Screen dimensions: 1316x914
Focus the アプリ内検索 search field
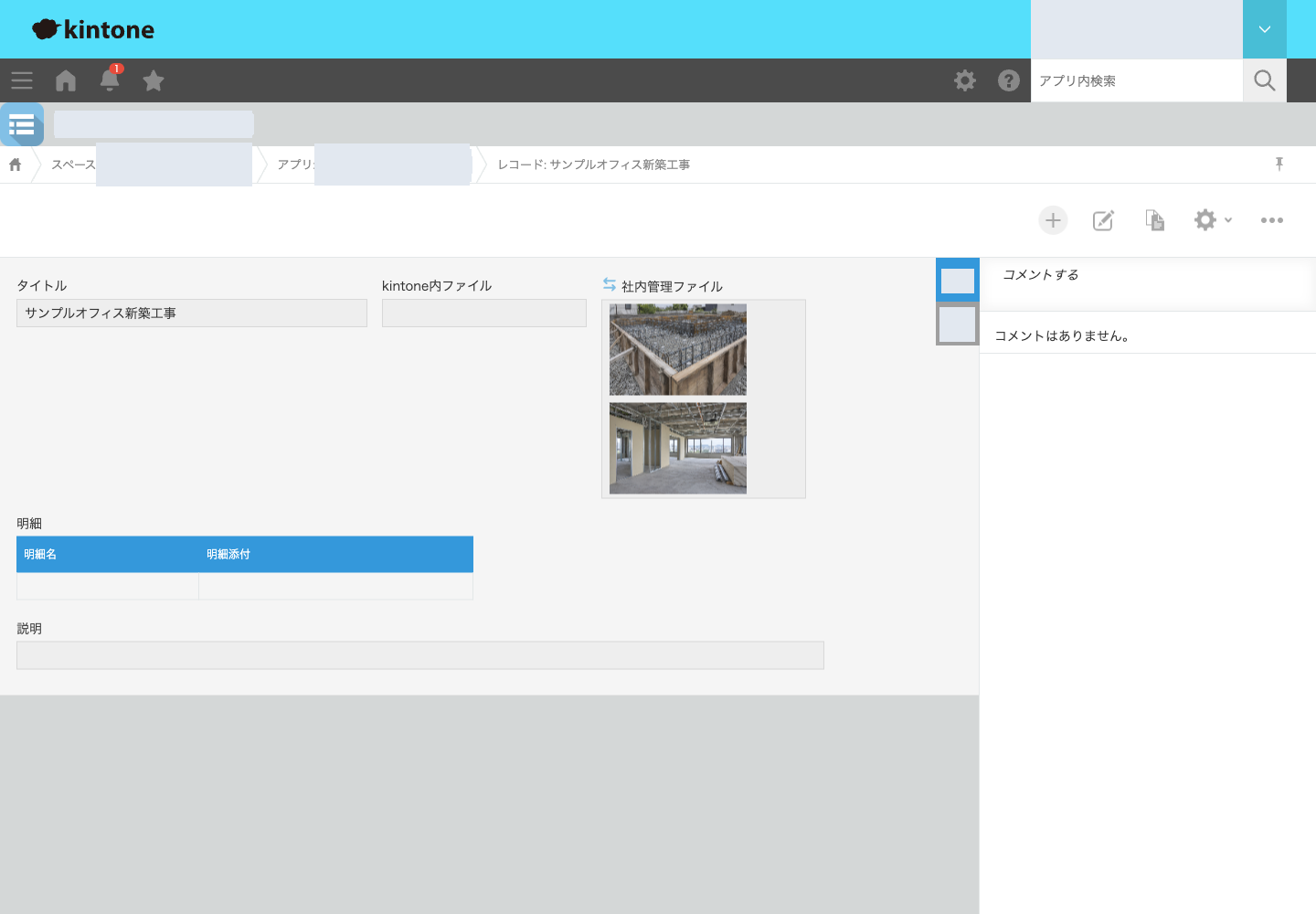(1137, 80)
